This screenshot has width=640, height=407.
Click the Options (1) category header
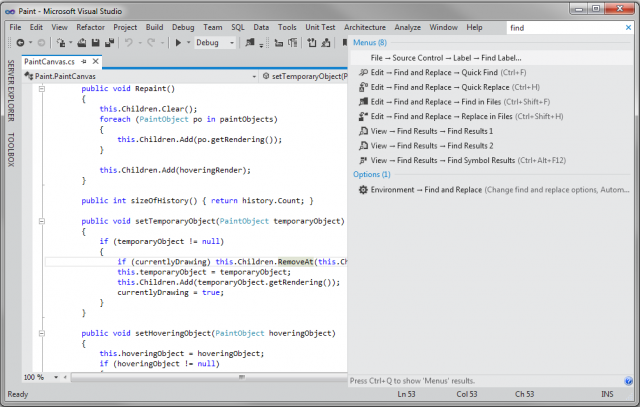click(371, 175)
